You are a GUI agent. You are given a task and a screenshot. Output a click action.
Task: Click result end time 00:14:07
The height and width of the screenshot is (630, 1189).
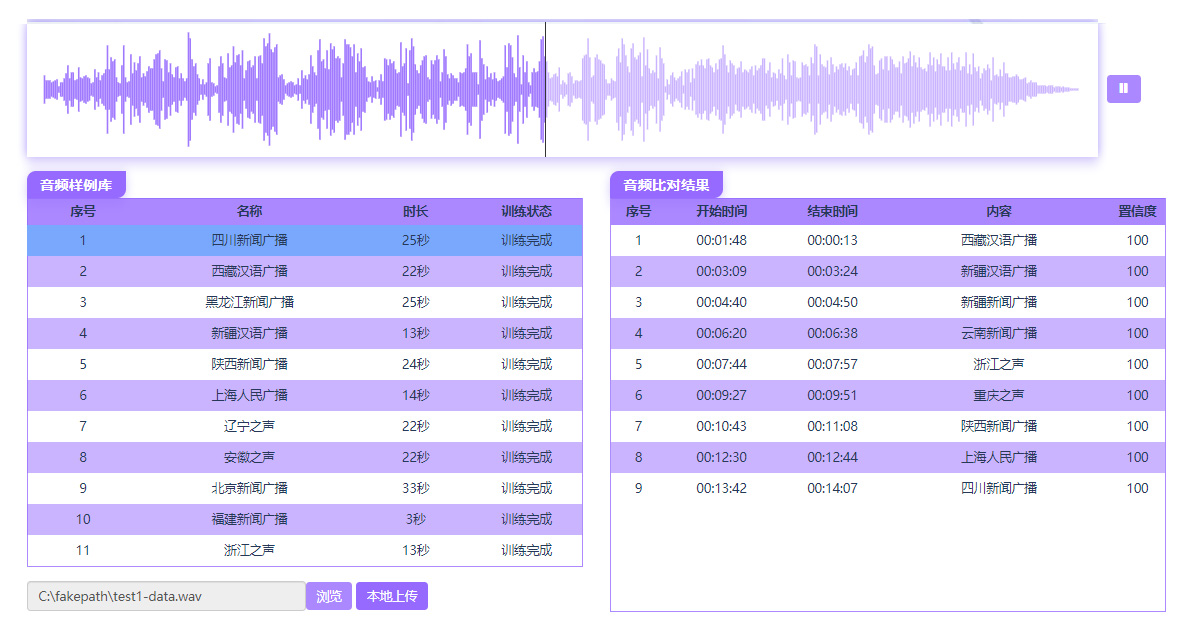pyautogui.click(x=832, y=489)
